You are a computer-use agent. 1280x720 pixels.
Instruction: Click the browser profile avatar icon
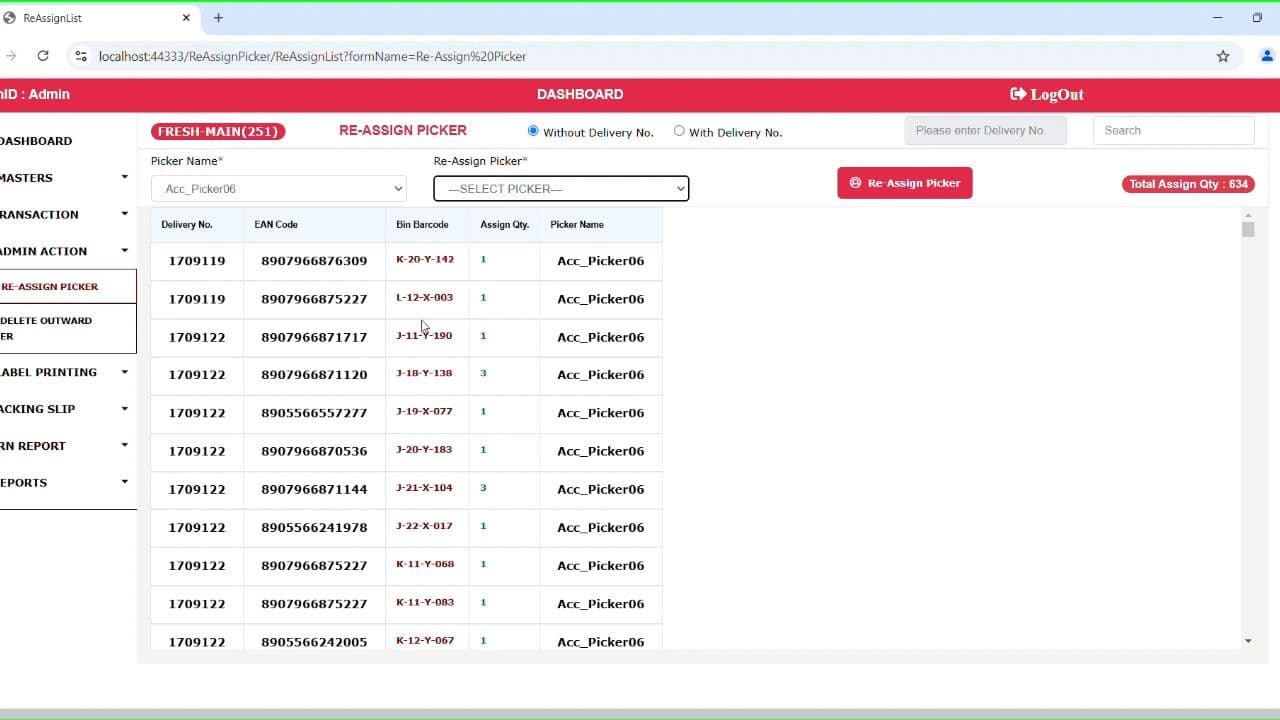(1267, 57)
